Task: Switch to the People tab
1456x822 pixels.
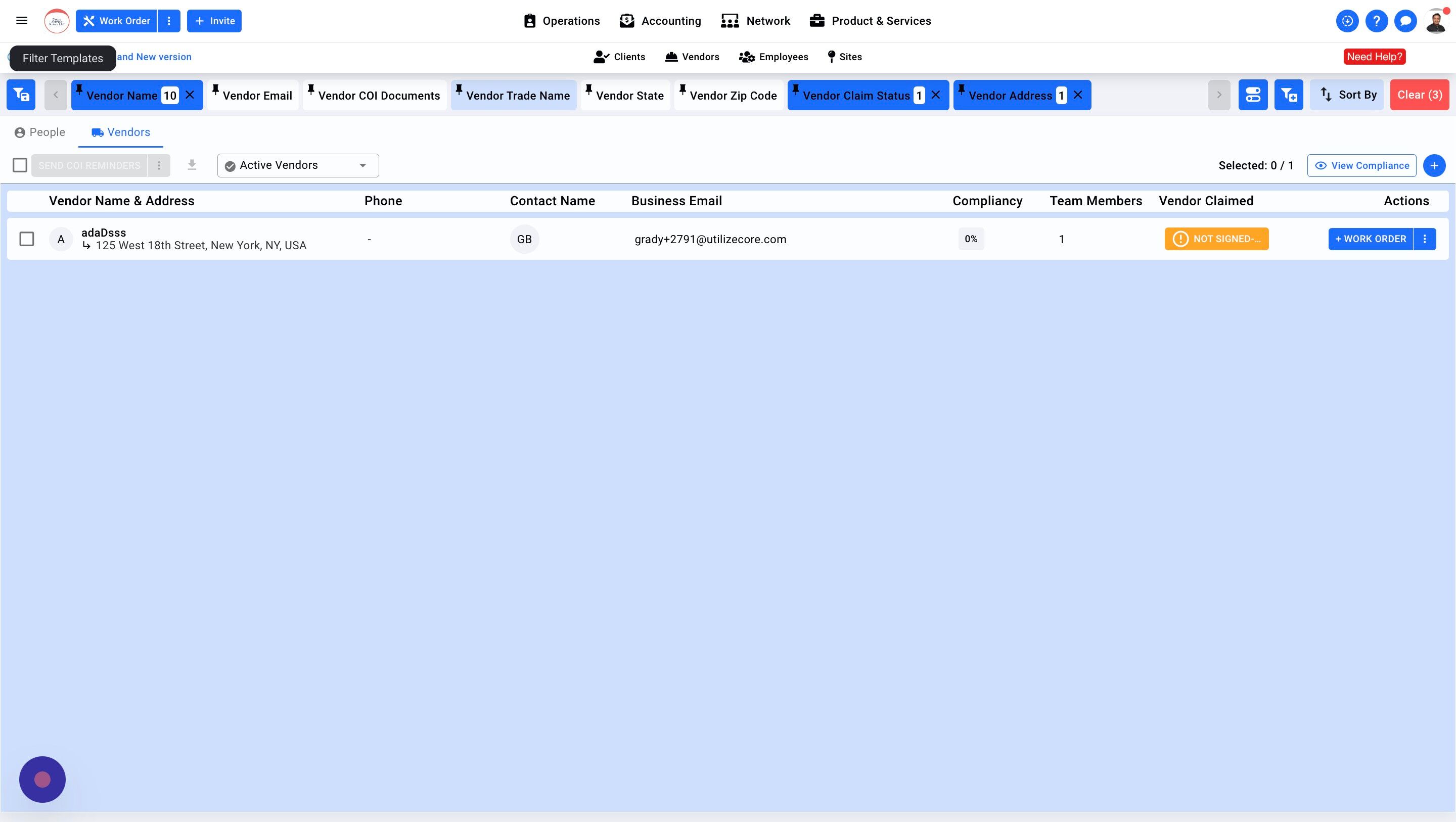Action: [39, 132]
